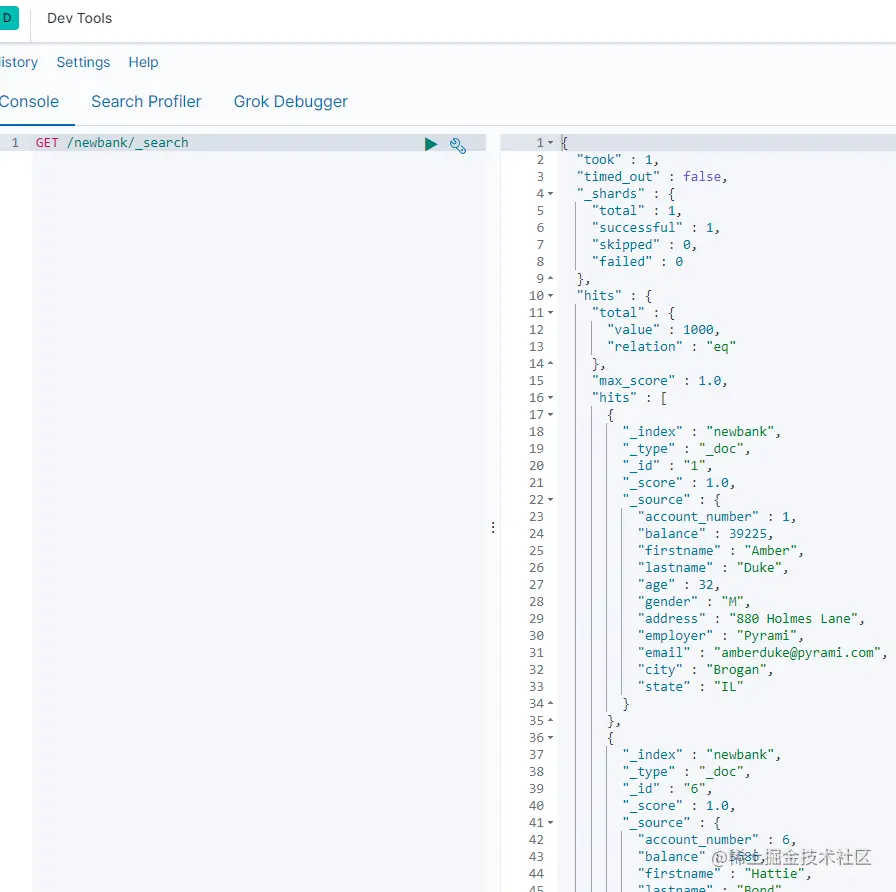Open the History menu item

(x=18, y=62)
